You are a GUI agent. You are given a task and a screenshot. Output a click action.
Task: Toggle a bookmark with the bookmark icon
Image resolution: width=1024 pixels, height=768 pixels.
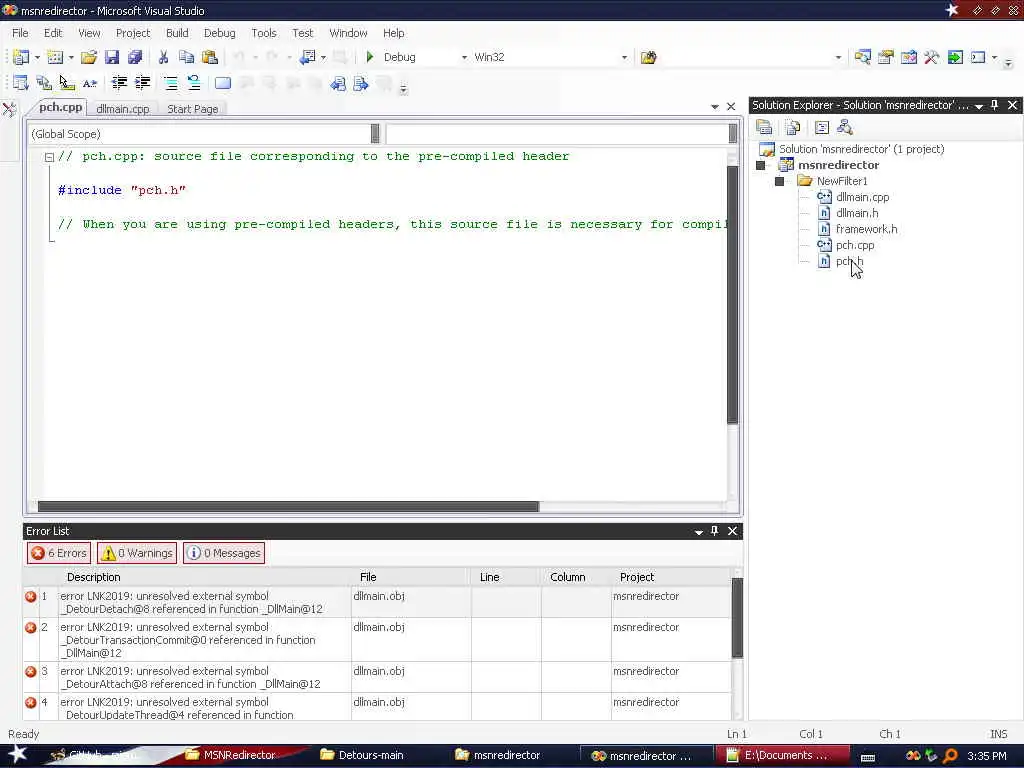click(x=223, y=83)
